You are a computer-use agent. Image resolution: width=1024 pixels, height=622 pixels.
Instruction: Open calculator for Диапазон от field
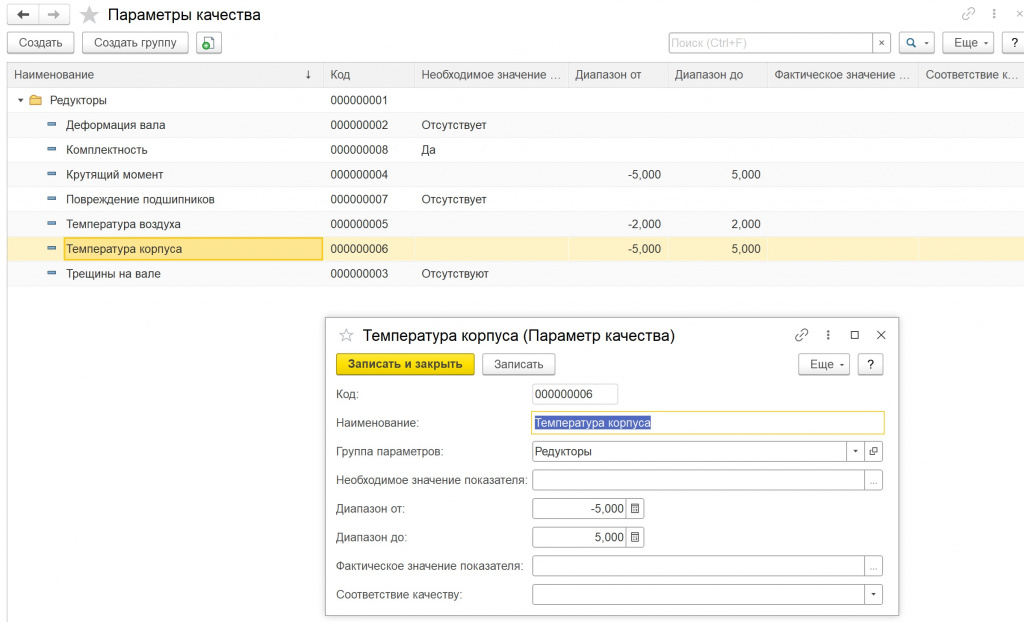635,508
